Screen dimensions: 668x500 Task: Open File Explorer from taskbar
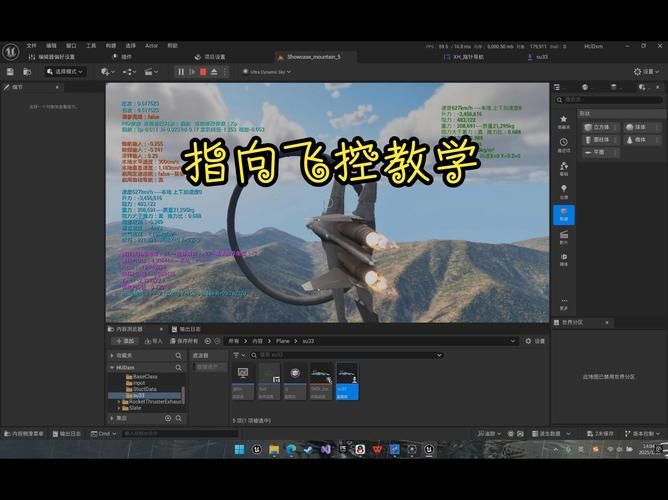274,449
